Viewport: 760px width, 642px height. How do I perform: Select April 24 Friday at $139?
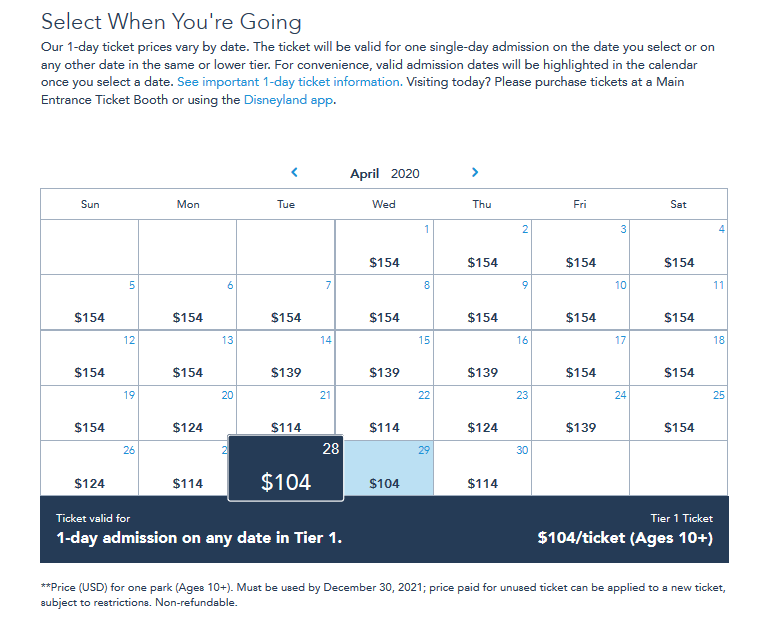(x=581, y=413)
